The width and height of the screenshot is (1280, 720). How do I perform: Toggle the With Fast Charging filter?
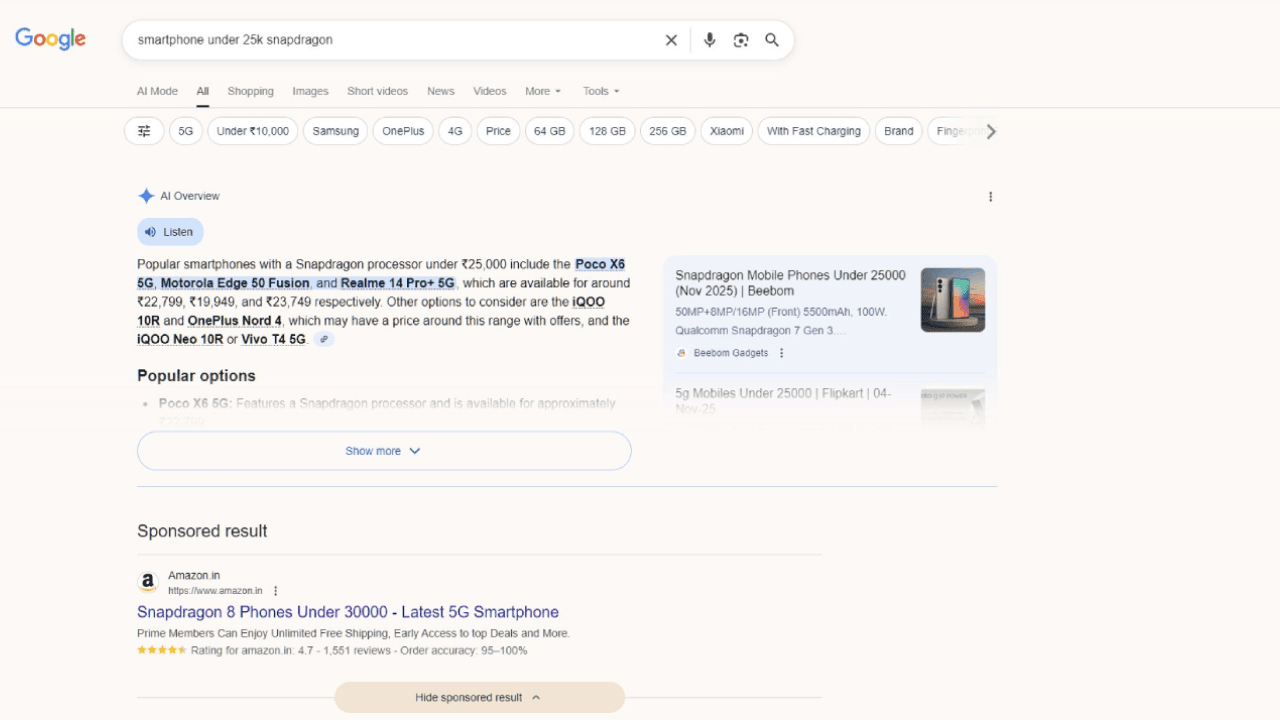click(x=813, y=131)
